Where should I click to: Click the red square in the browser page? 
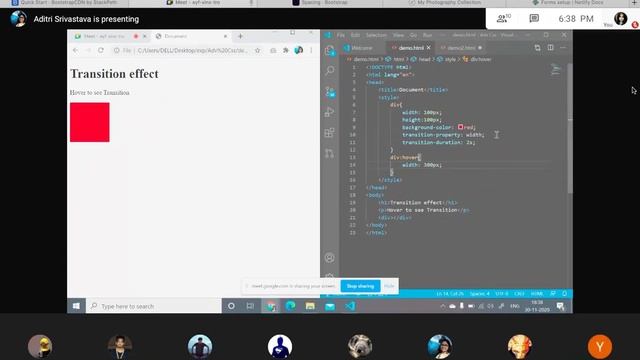tap(89, 122)
